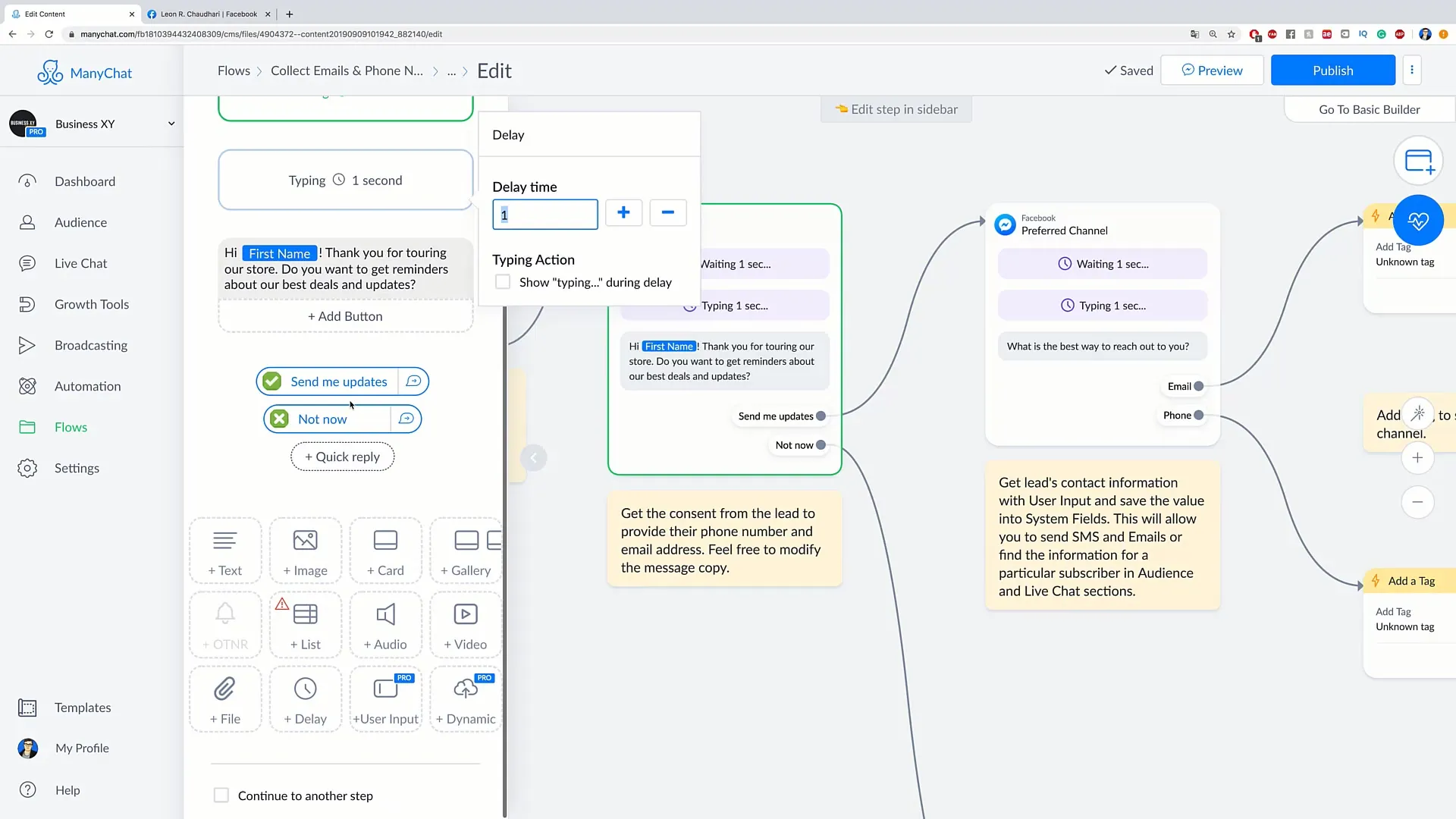
Task: Toggle Show typing during delay checkbox
Action: (x=502, y=282)
